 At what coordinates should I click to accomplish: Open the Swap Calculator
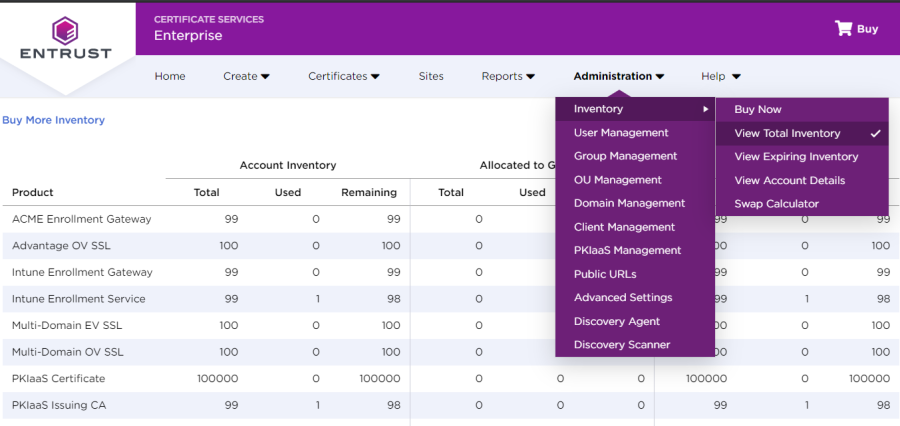coord(776,203)
